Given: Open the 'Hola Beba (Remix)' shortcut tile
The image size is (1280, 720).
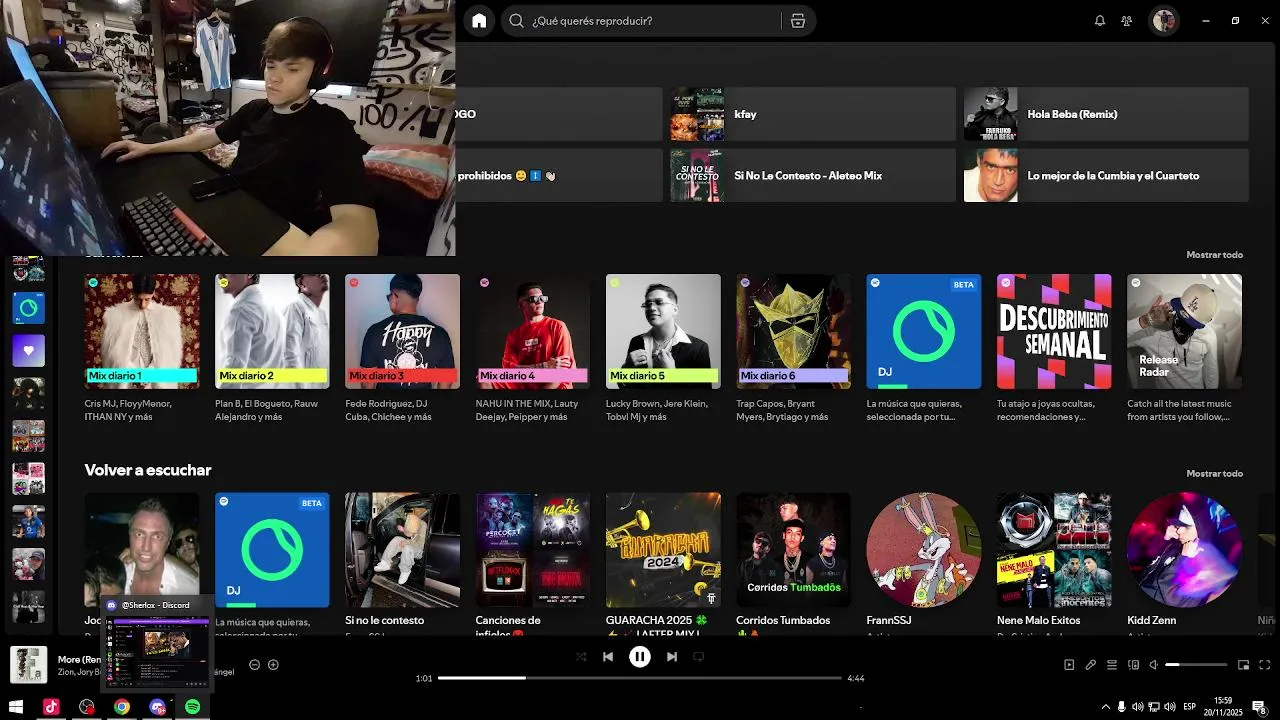Looking at the screenshot, I should [x=1106, y=114].
